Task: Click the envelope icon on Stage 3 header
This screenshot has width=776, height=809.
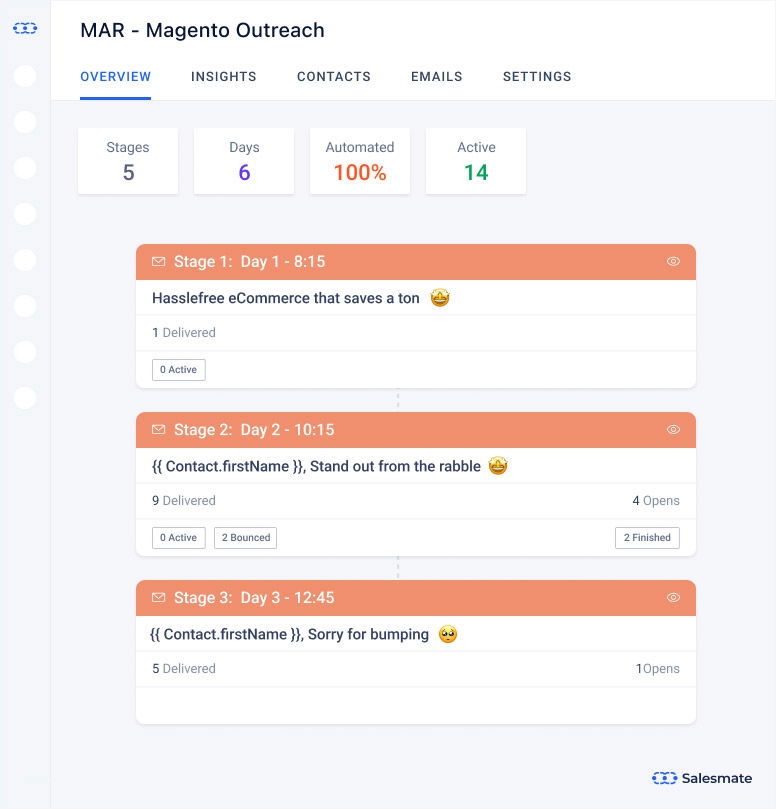Action: (x=158, y=597)
